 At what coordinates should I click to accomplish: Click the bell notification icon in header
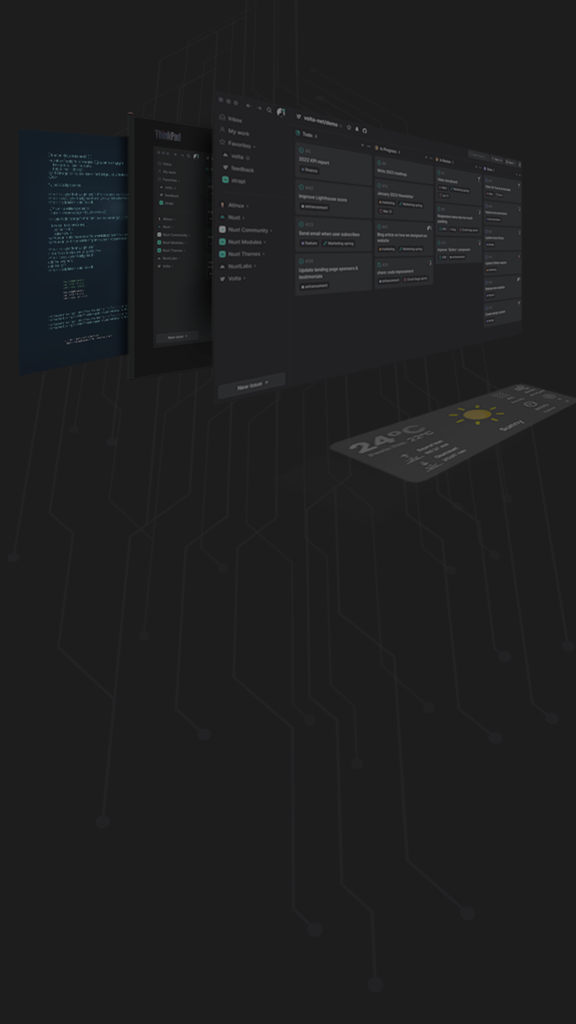click(357, 129)
